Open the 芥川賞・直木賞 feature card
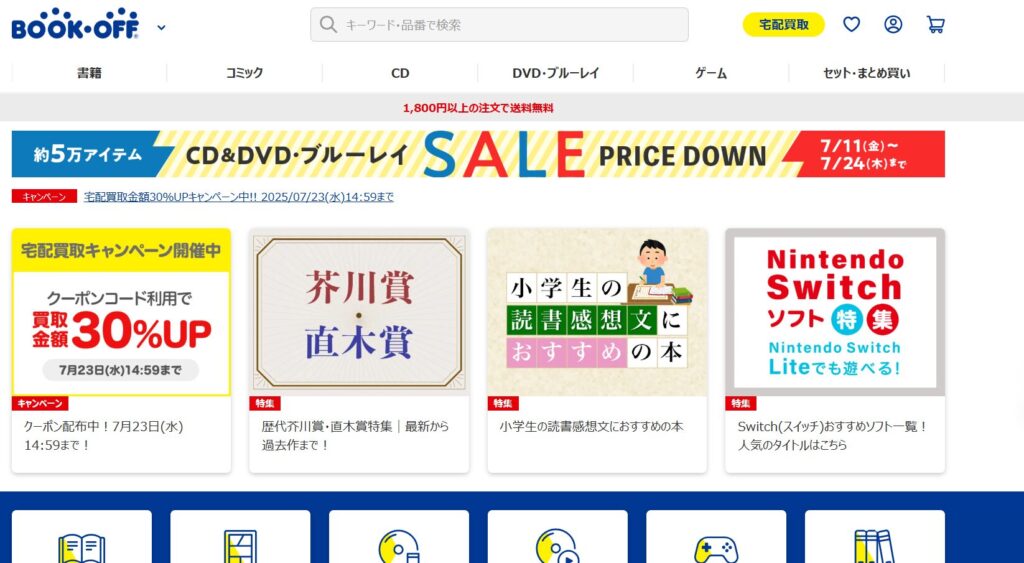 pyautogui.click(x=359, y=351)
